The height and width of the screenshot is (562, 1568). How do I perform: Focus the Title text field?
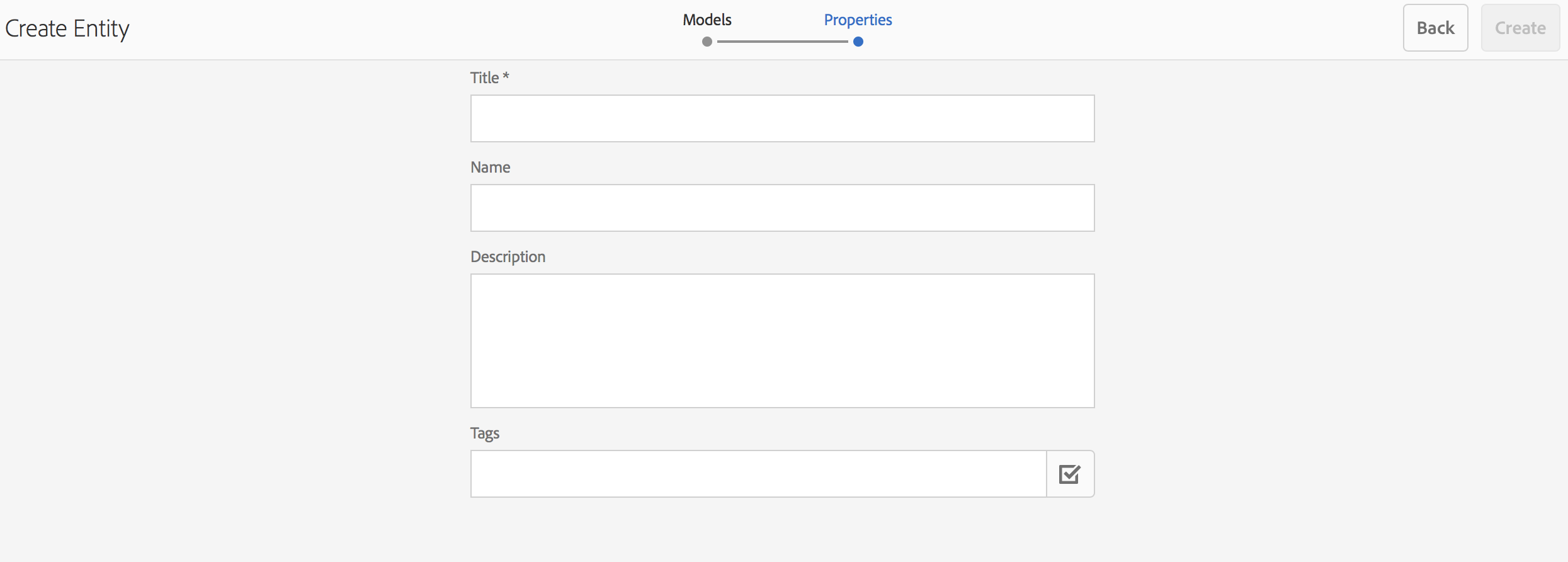click(x=782, y=118)
